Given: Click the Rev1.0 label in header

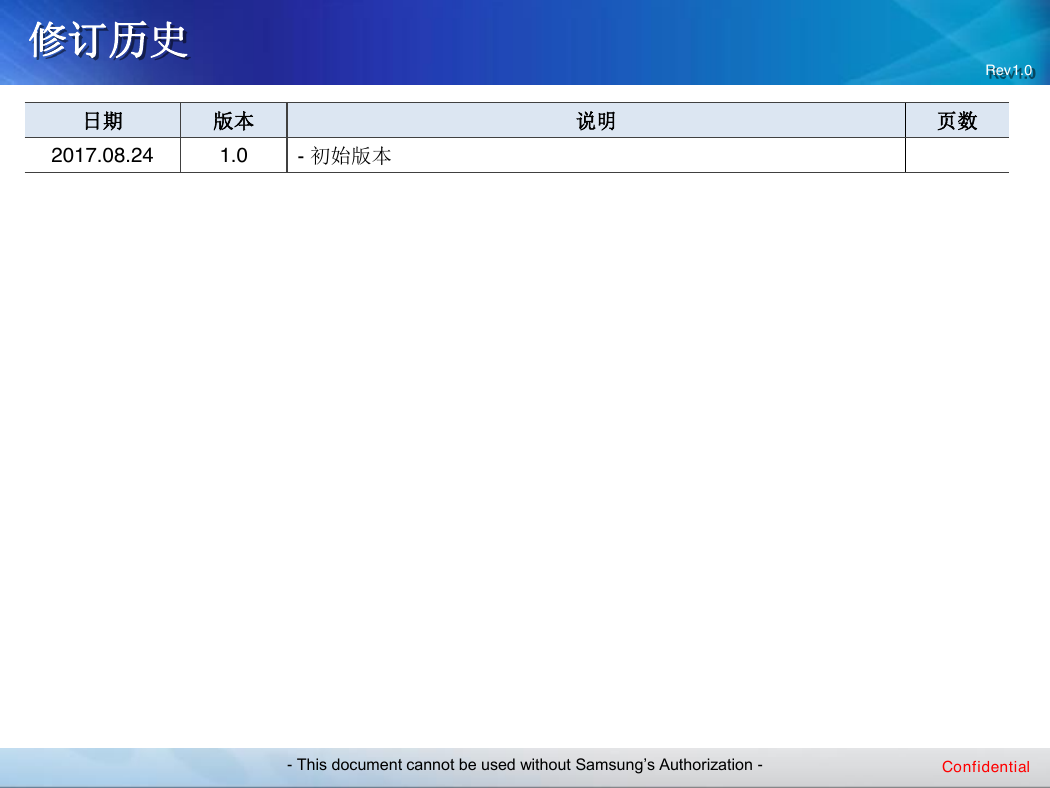Looking at the screenshot, I should click(x=1009, y=70).
